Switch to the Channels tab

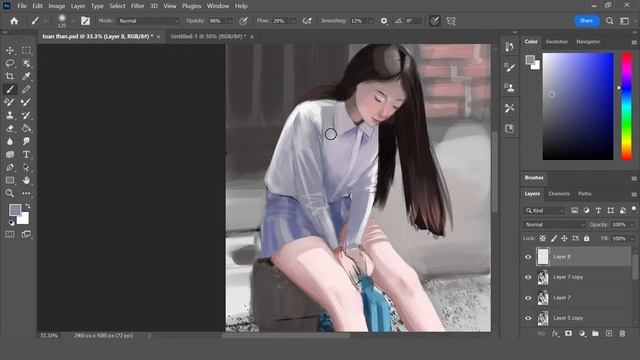tap(559, 194)
